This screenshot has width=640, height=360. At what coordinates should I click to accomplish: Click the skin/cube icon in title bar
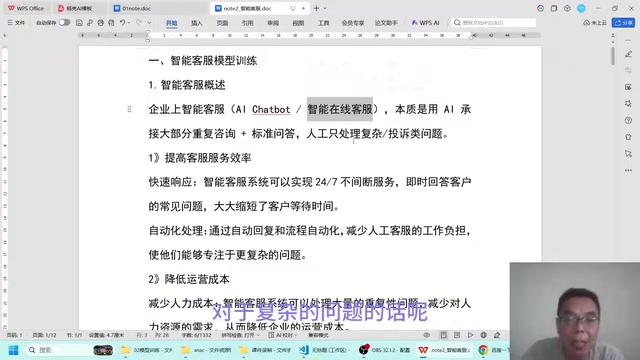tap(567, 8)
